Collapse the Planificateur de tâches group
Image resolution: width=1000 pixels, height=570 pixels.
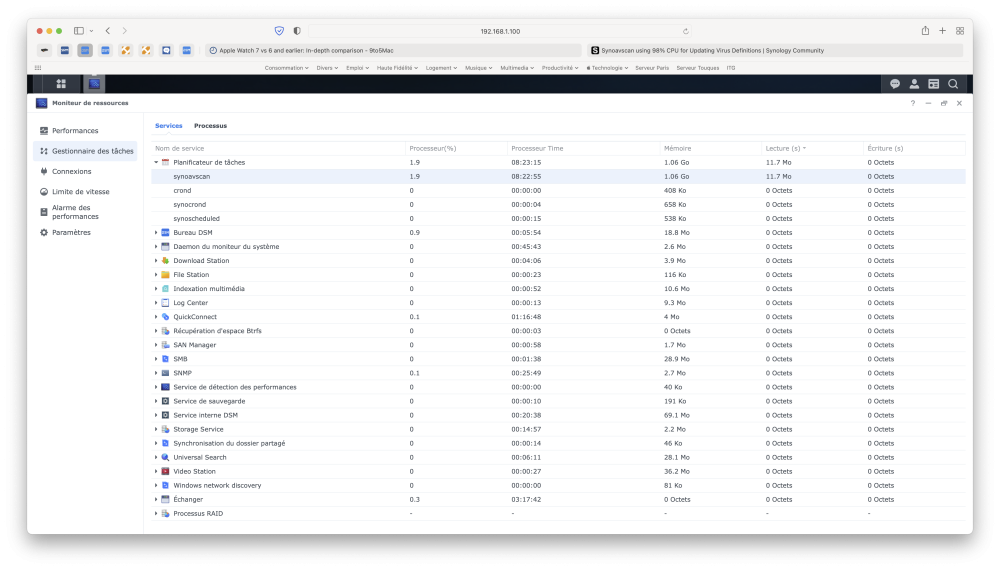156,162
